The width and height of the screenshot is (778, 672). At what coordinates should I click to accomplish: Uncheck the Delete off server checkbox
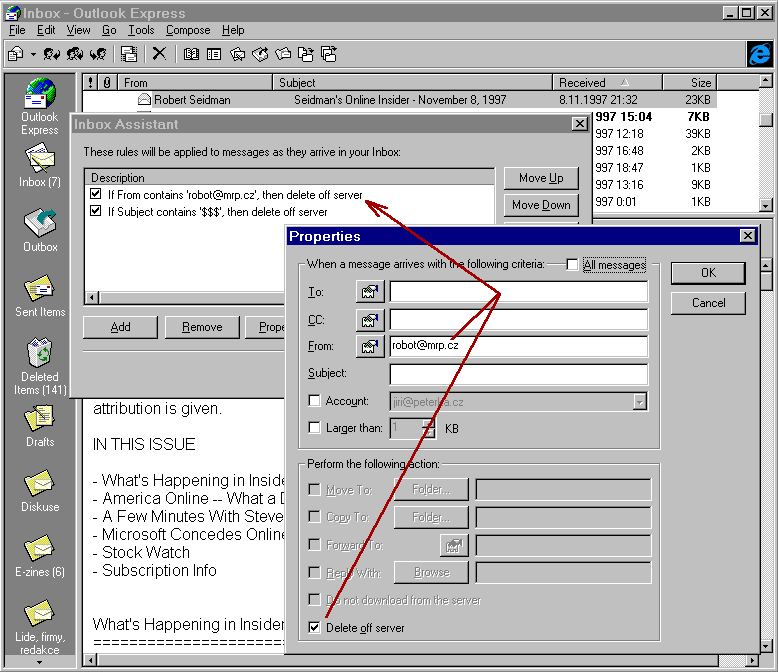pos(315,628)
